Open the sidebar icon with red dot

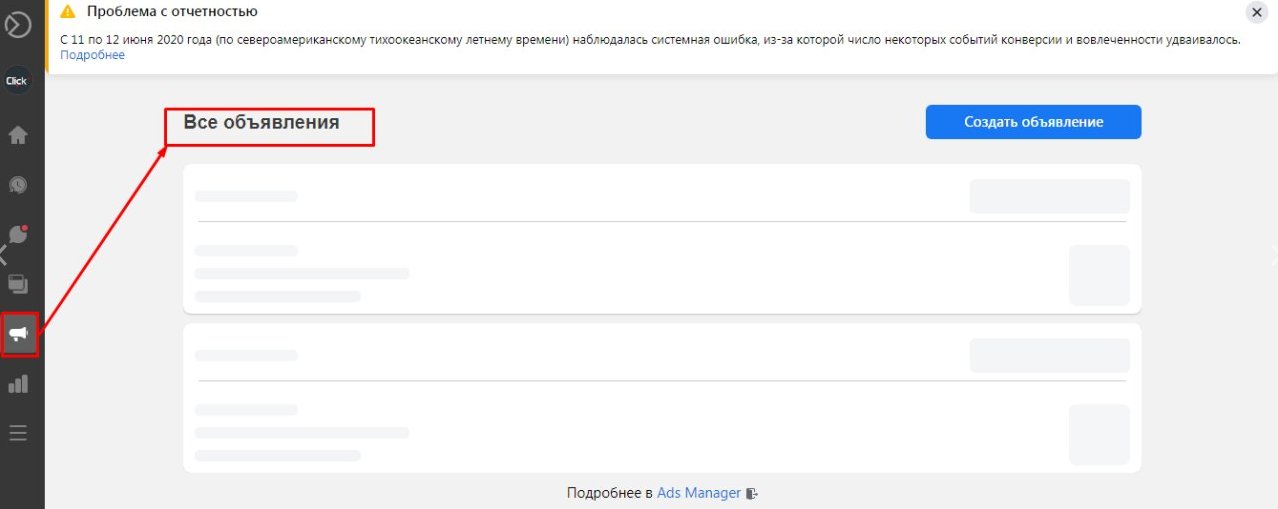18,235
